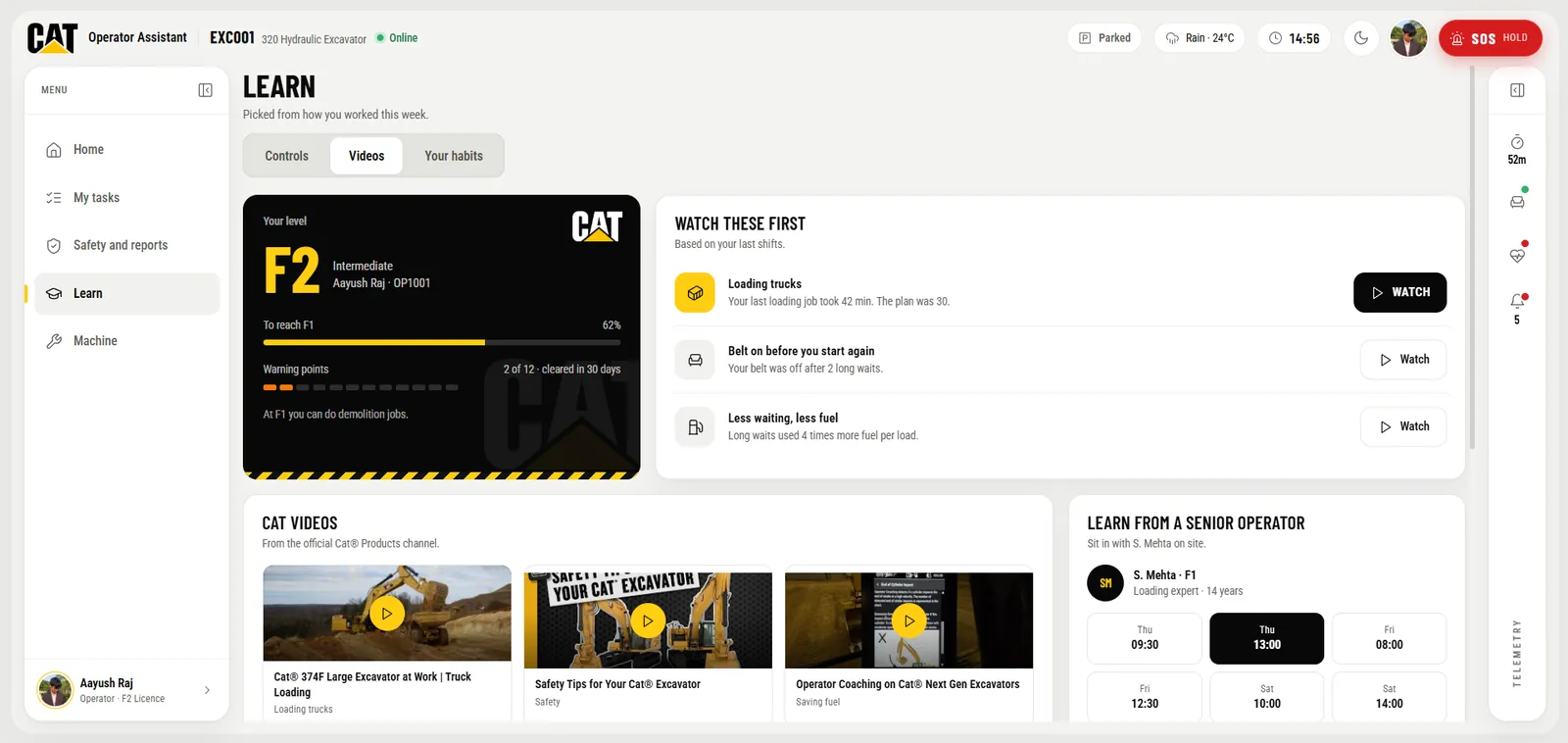The height and width of the screenshot is (743, 1568).
Task: Click the seat status icon in telemetry
Action: click(x=1517, y=202)
